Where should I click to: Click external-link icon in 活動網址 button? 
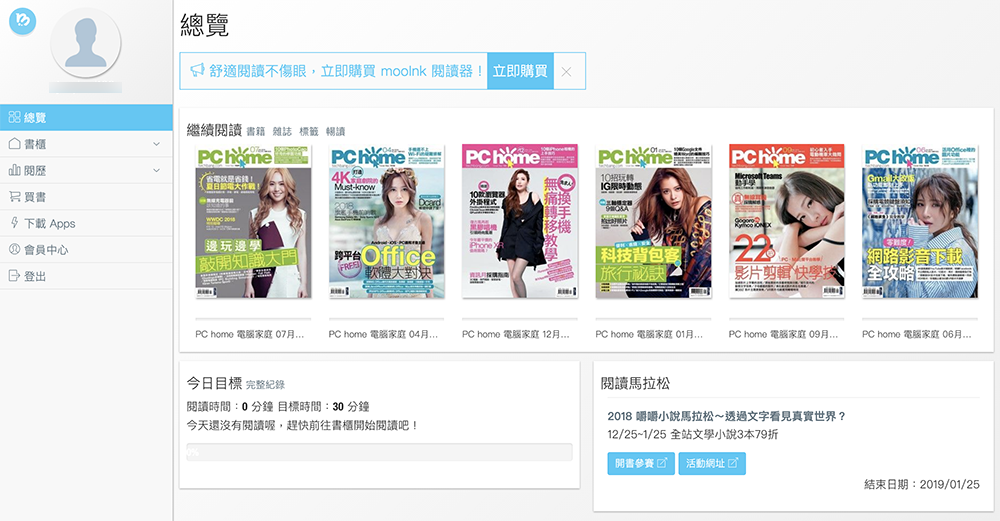pyautogui.click(x=733, y=463)
